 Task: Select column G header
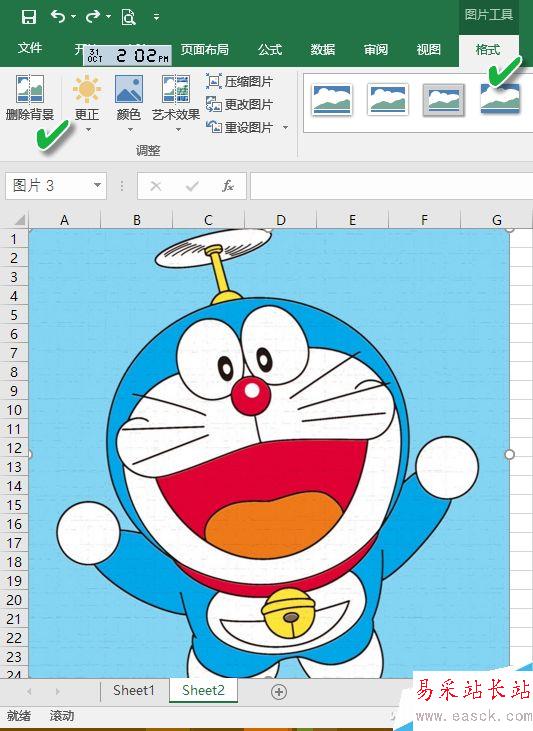[x=497, y=220]
